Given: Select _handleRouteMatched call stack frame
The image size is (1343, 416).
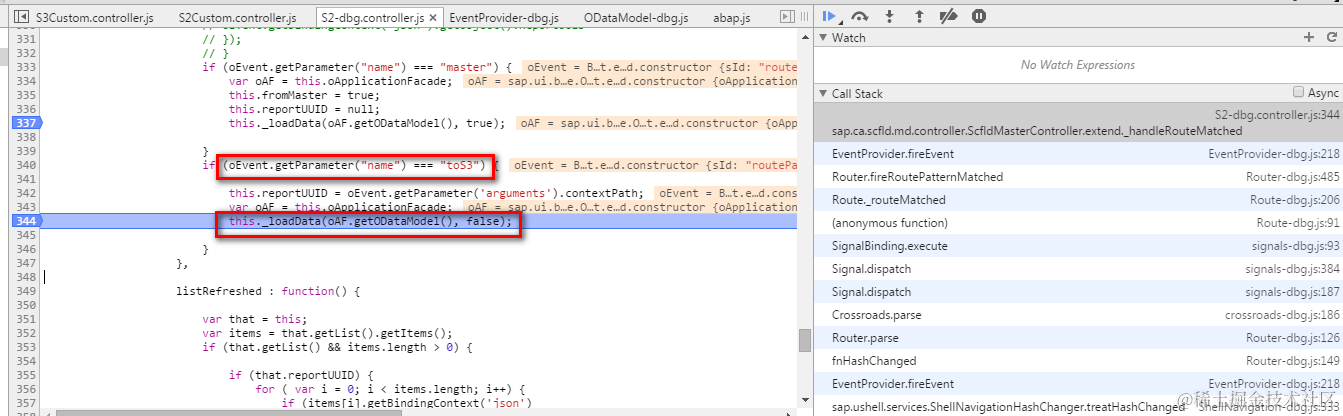Looking at the screenshot, I should 1078,123.
